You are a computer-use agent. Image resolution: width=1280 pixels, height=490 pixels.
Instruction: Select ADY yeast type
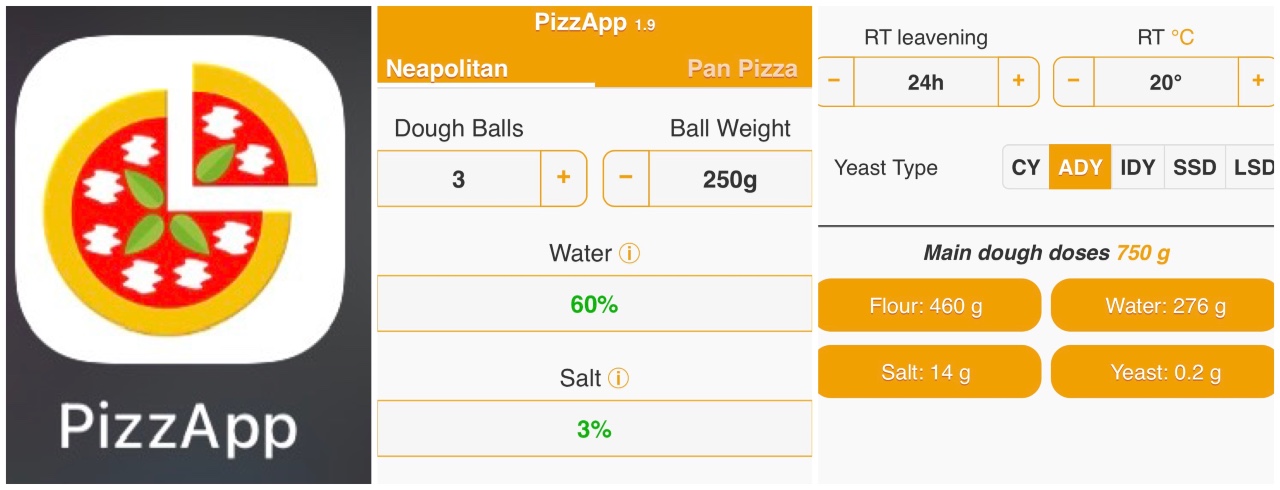tap(1080, 168)
